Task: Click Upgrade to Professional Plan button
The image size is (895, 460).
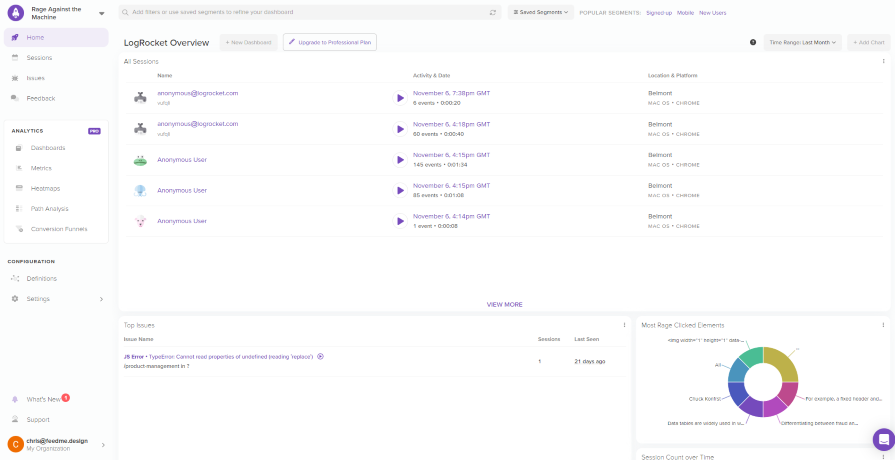Action: click(x=330, y=43)
